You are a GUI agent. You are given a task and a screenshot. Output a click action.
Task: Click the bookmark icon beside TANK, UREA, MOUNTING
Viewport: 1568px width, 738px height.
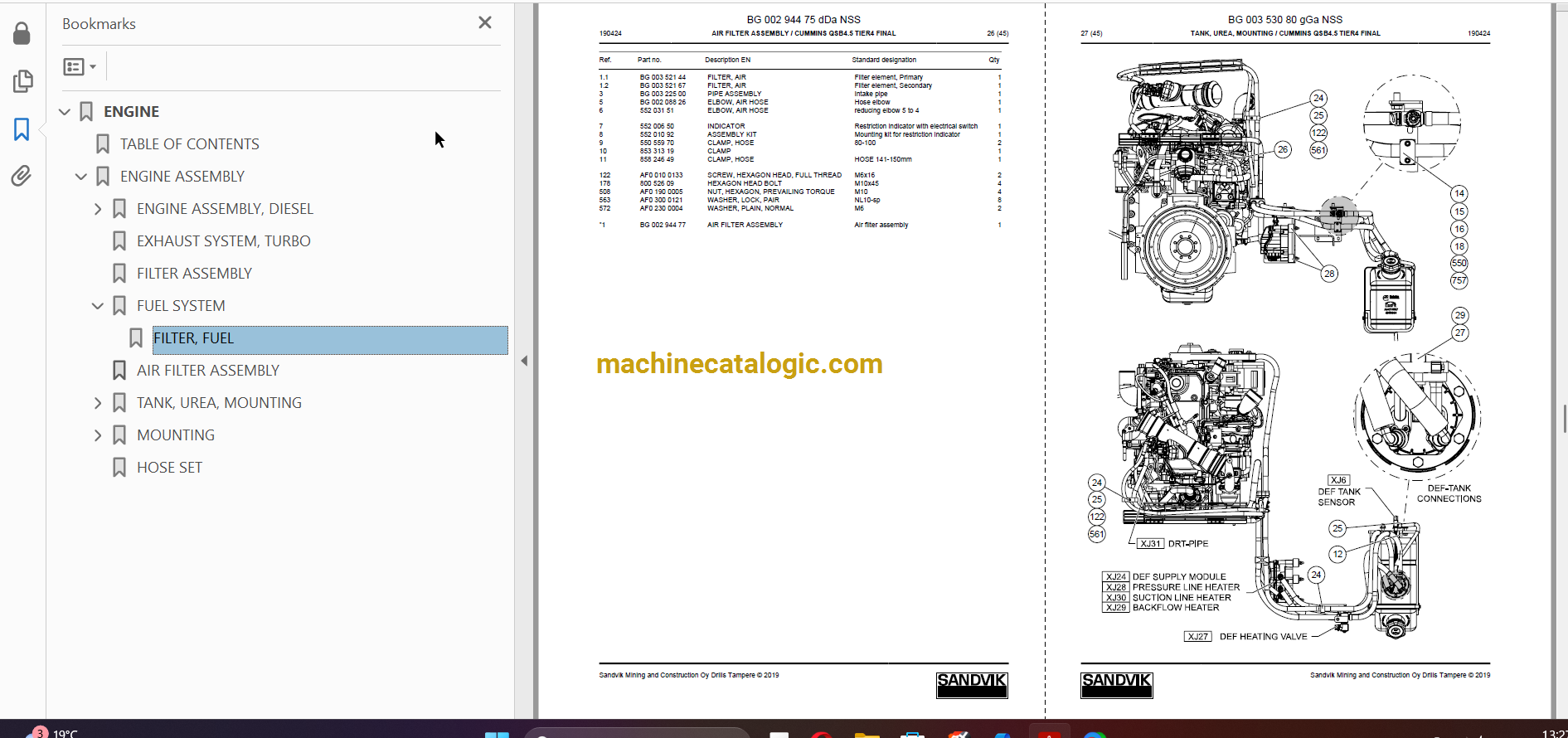[x=119, y=403]
